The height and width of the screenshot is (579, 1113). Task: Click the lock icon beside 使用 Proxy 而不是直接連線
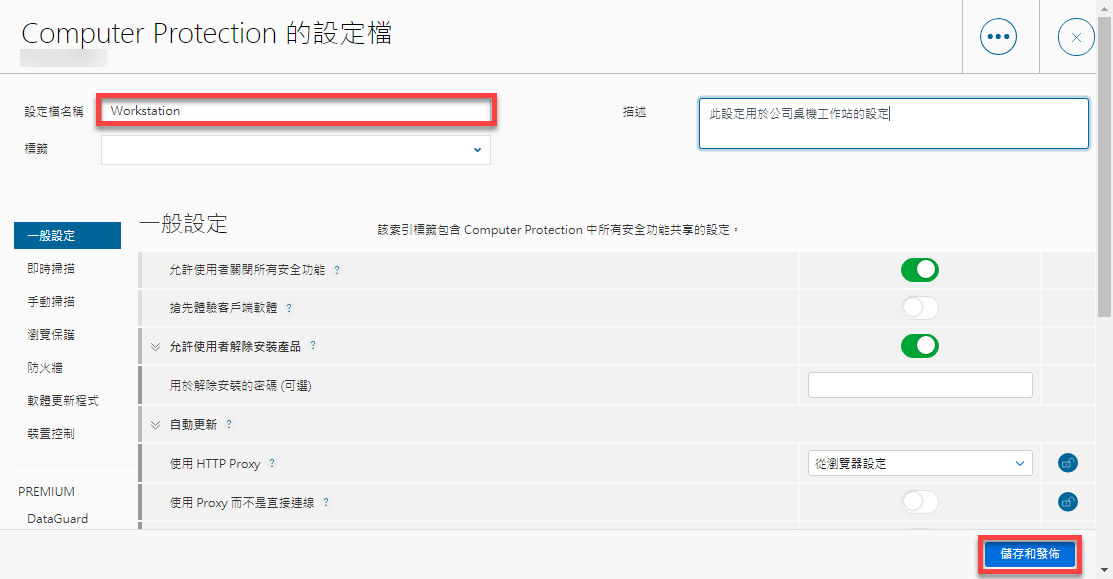click(1067, 502)
